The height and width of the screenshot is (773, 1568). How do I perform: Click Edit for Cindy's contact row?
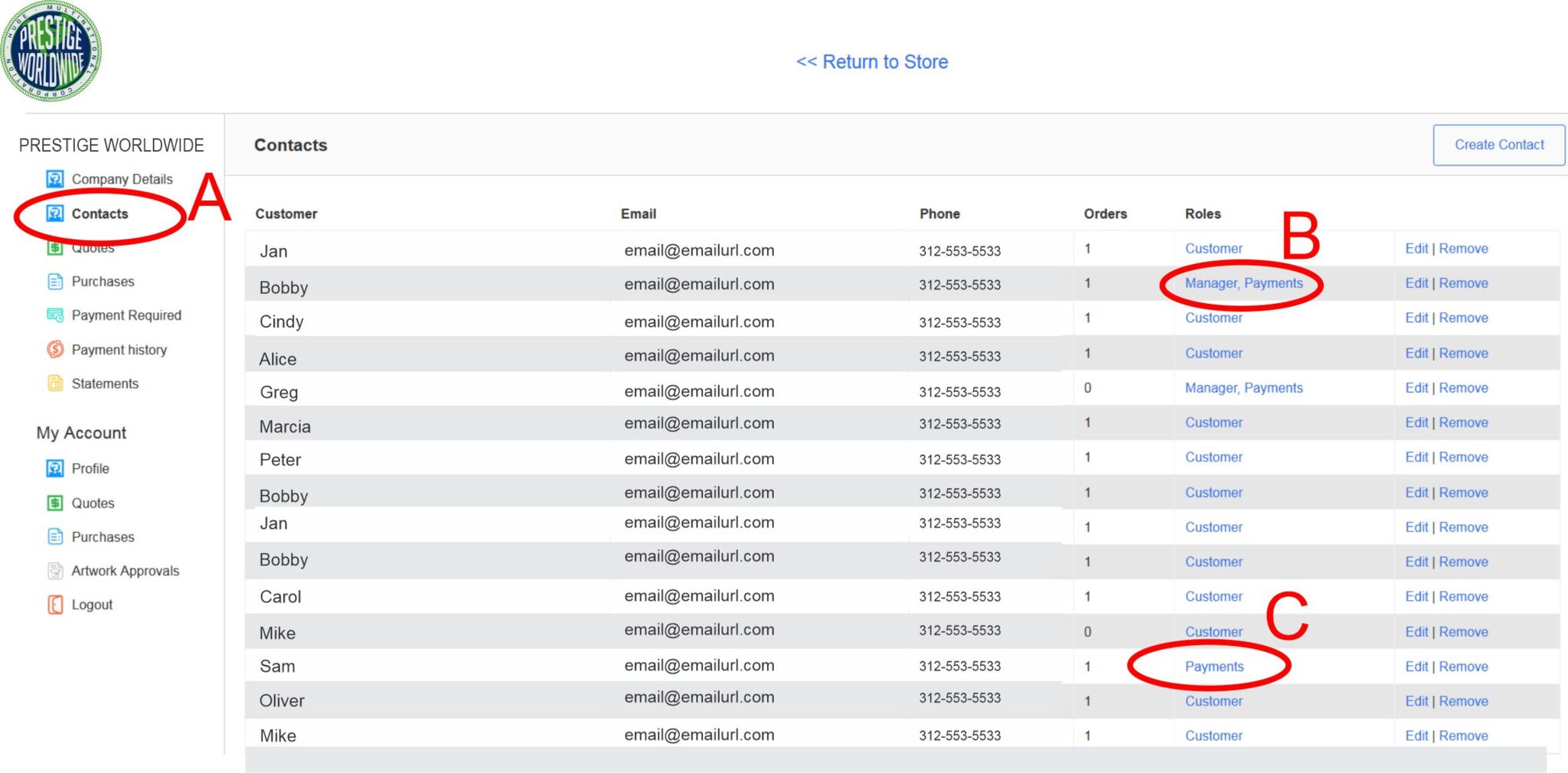(x=1416, y=318)
